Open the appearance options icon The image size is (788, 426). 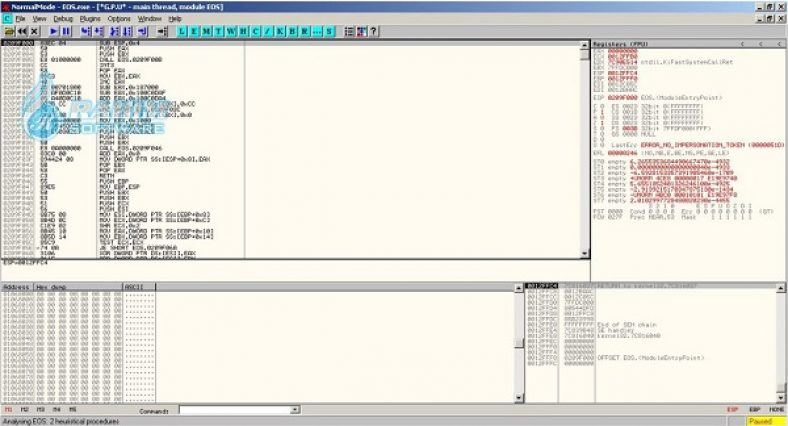point(361,31)
